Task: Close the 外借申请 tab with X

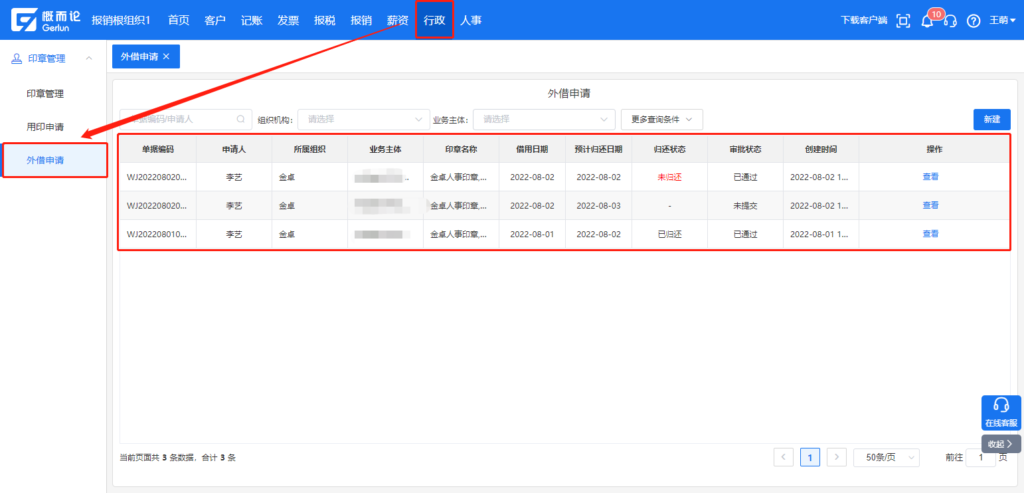Action: (x=167, y=57)
